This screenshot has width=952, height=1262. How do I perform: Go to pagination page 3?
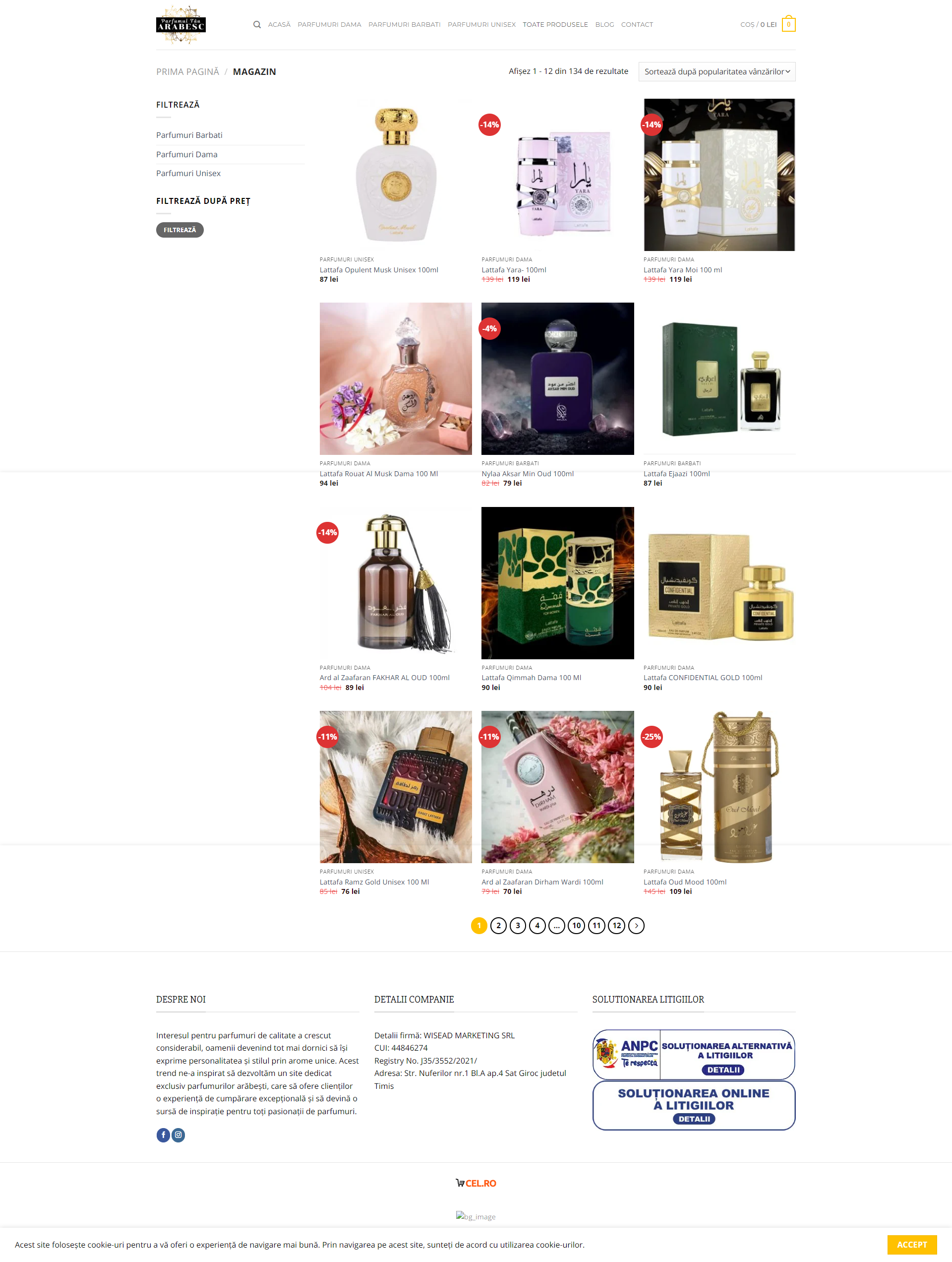pos(517,925)
